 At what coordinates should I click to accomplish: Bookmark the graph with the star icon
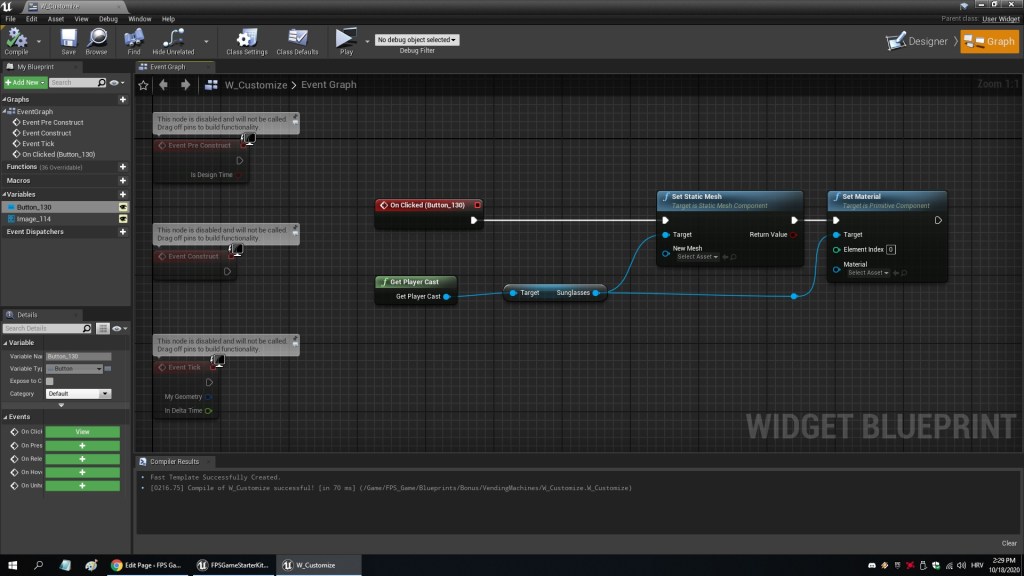144,85
